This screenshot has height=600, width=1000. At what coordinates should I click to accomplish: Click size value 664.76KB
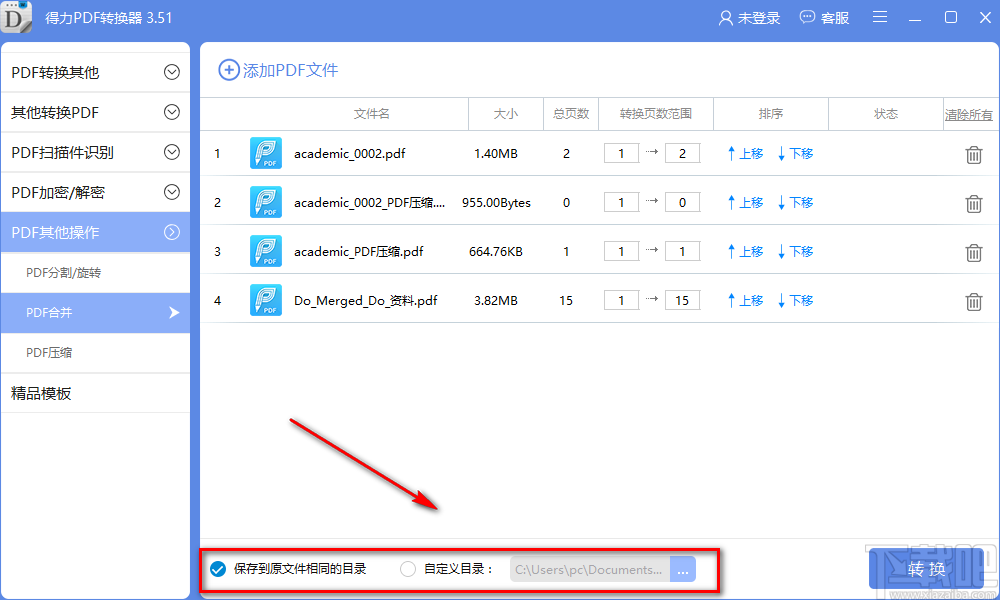click(496, 252)
